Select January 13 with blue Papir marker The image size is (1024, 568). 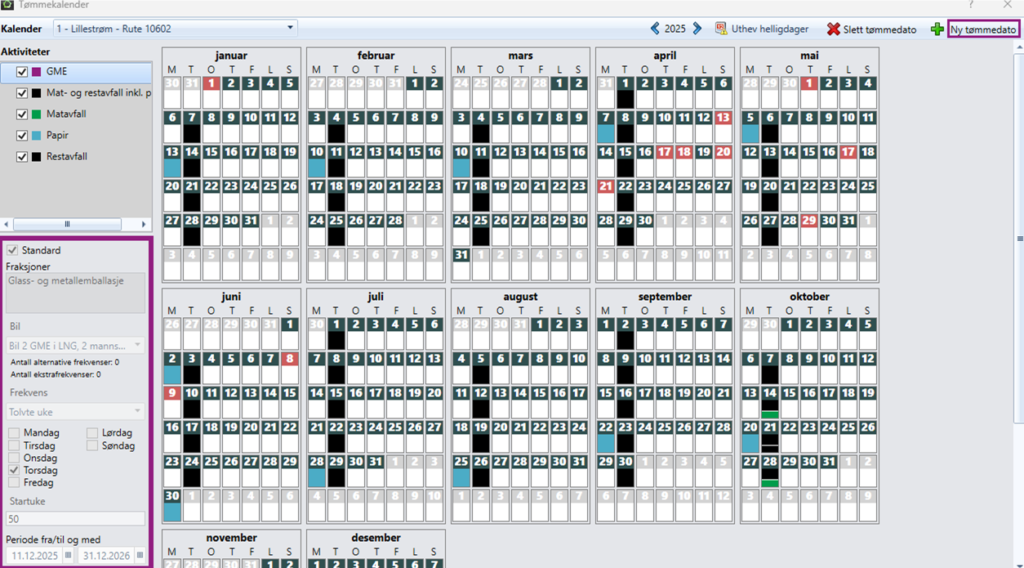[172, 161]
